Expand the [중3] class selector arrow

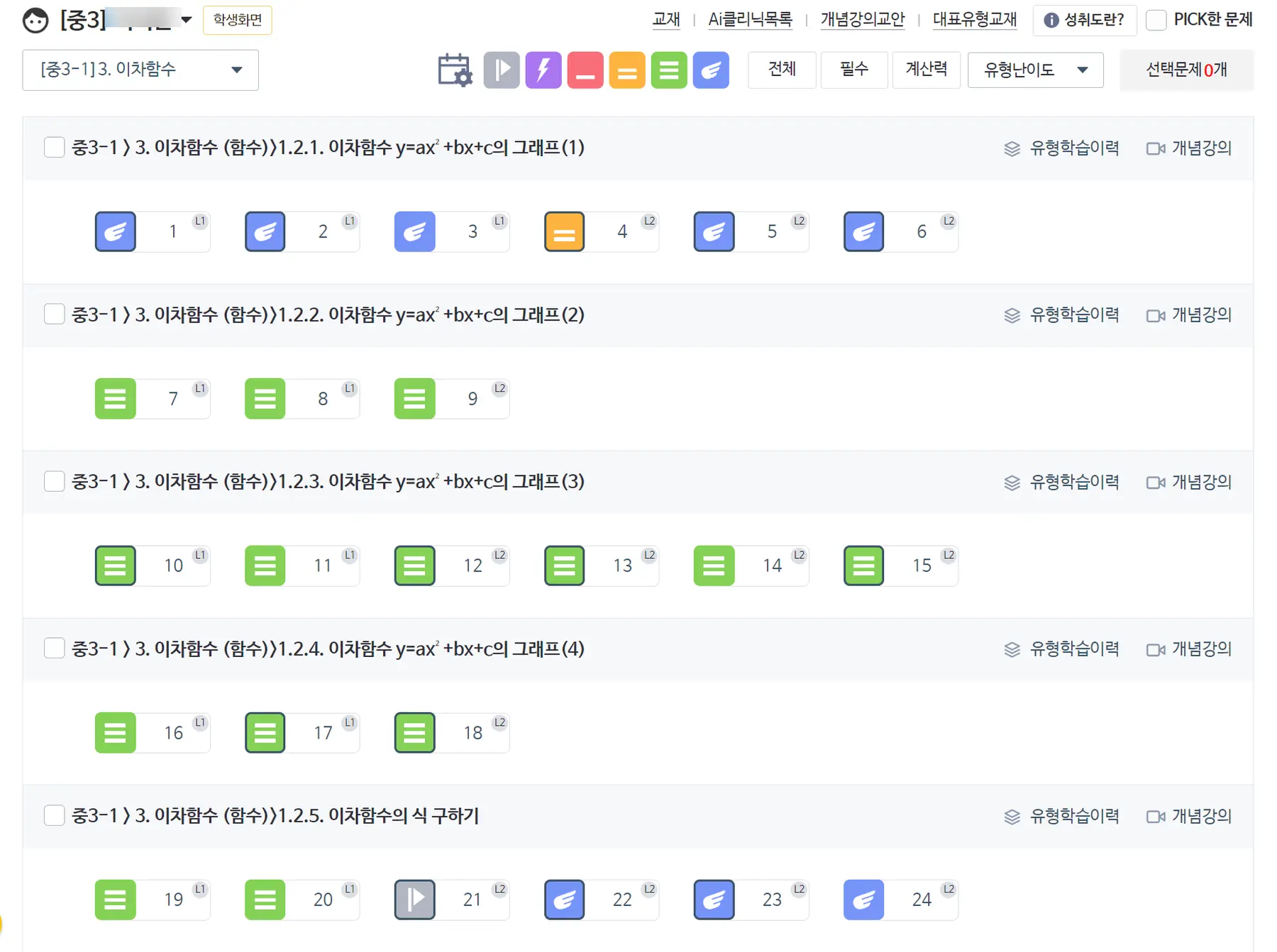(x=187, y=20)
